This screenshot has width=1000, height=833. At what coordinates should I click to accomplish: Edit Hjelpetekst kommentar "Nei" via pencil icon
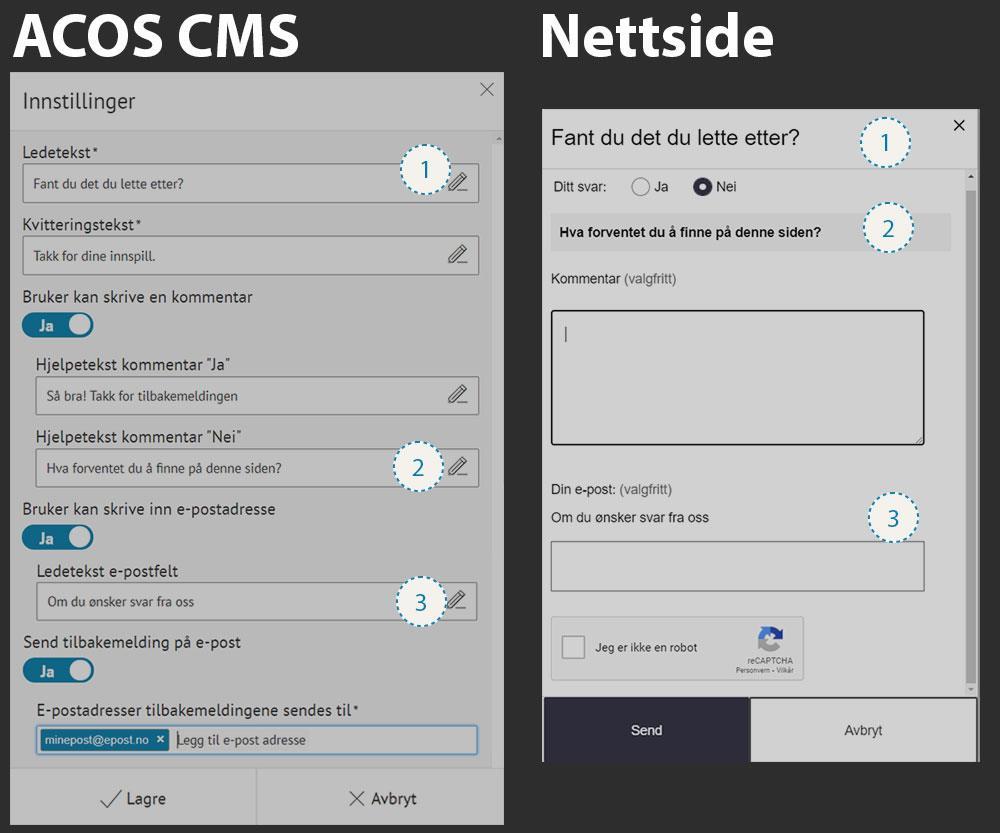click(457, 467)
